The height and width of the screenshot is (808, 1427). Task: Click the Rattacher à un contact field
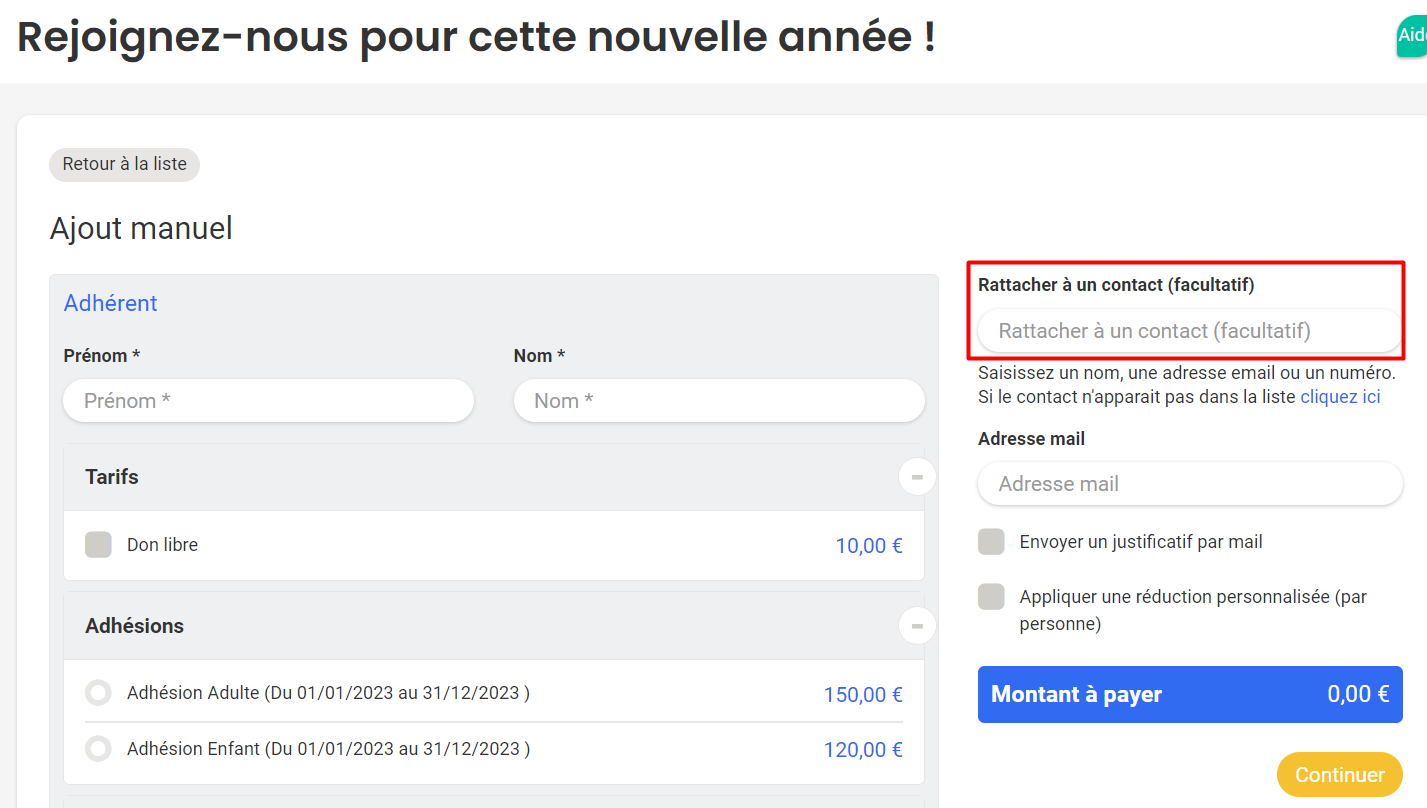coord(1190,331)
